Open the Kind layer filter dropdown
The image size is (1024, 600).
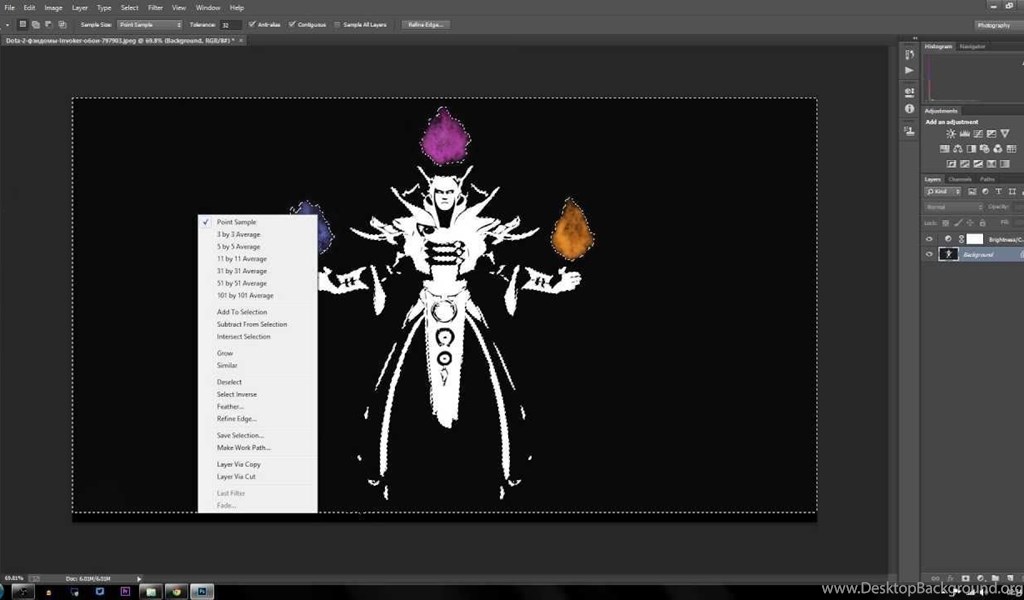click(x=942, y=191)
